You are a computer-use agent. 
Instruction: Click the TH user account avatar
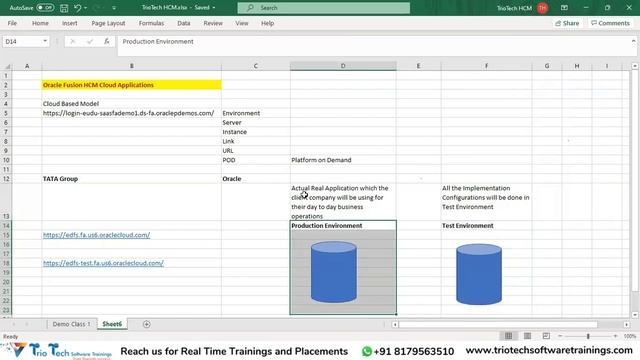click(542, 8)
